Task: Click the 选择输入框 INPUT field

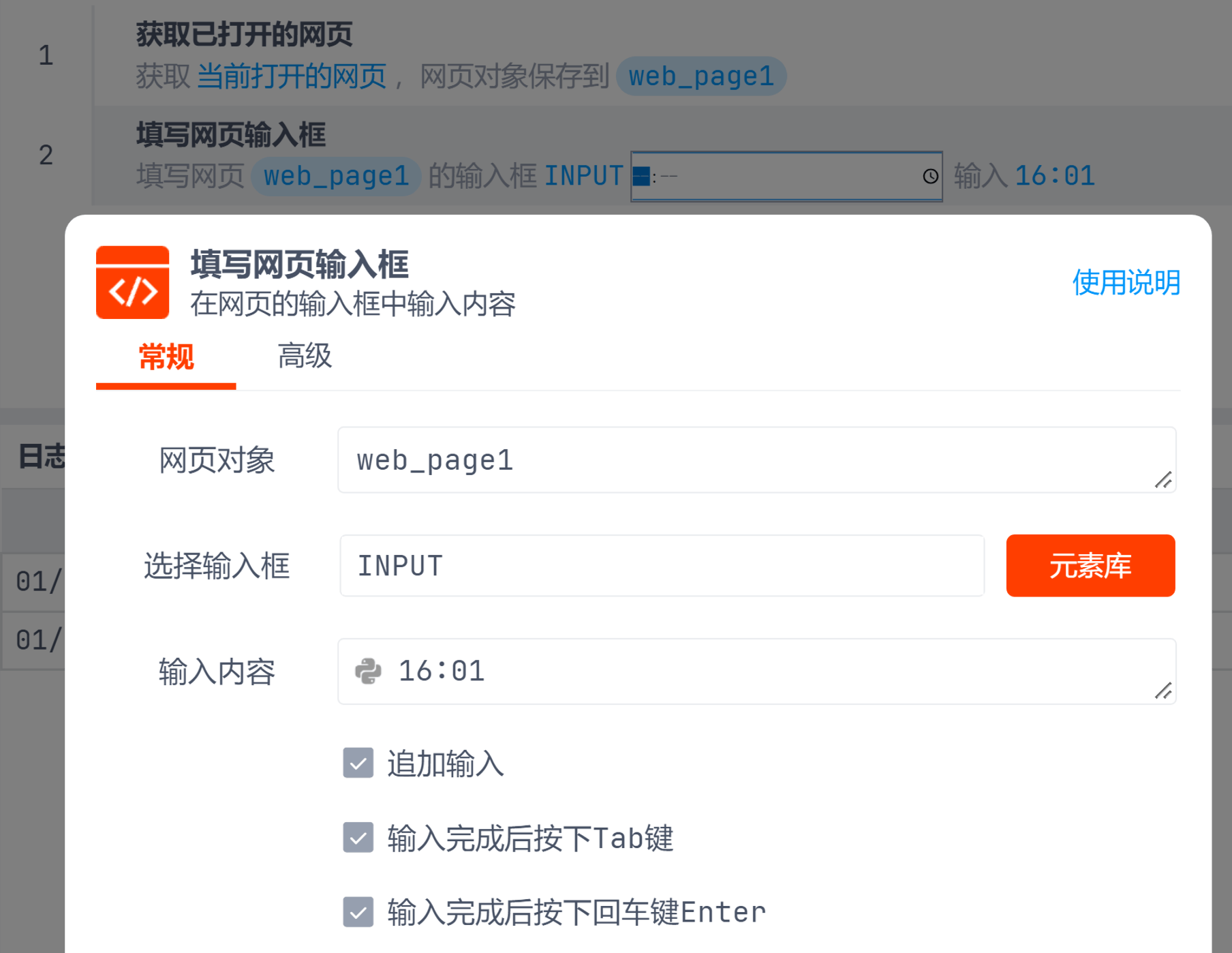Action: click(662, 566)
